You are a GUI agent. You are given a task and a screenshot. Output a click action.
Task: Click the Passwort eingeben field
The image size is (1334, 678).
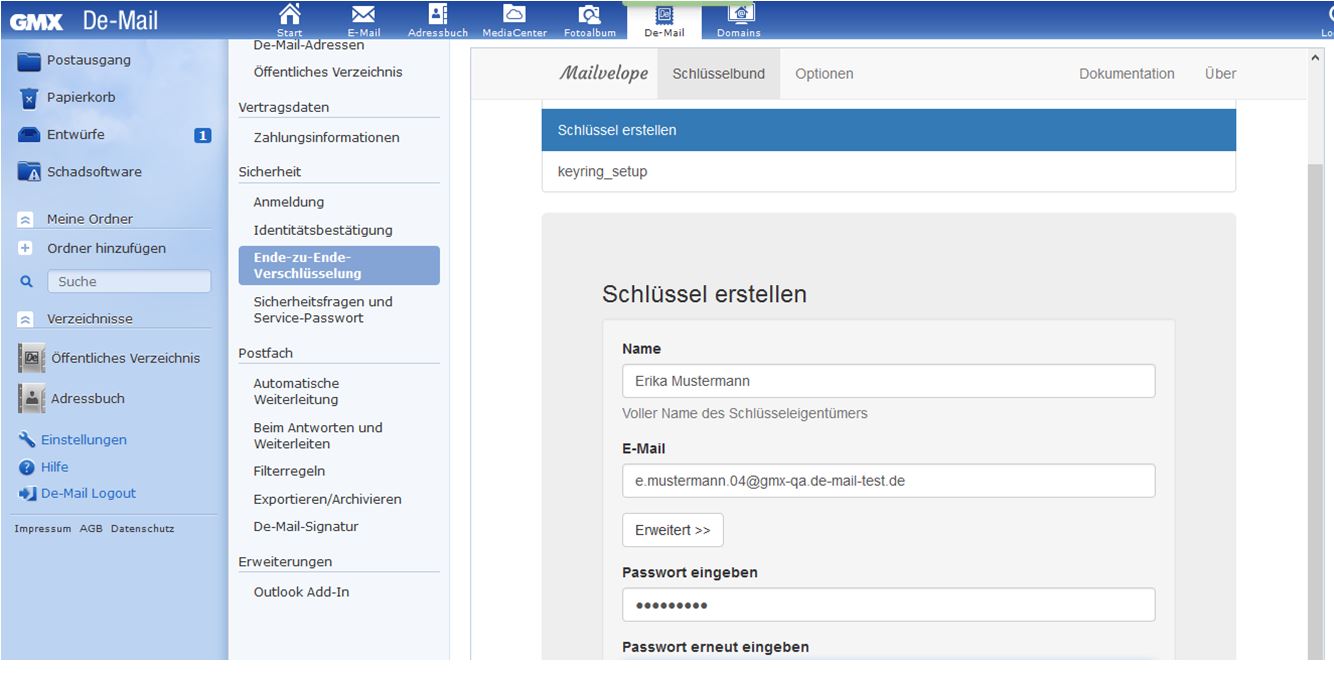pyautogui.click(x=888, y=605)
